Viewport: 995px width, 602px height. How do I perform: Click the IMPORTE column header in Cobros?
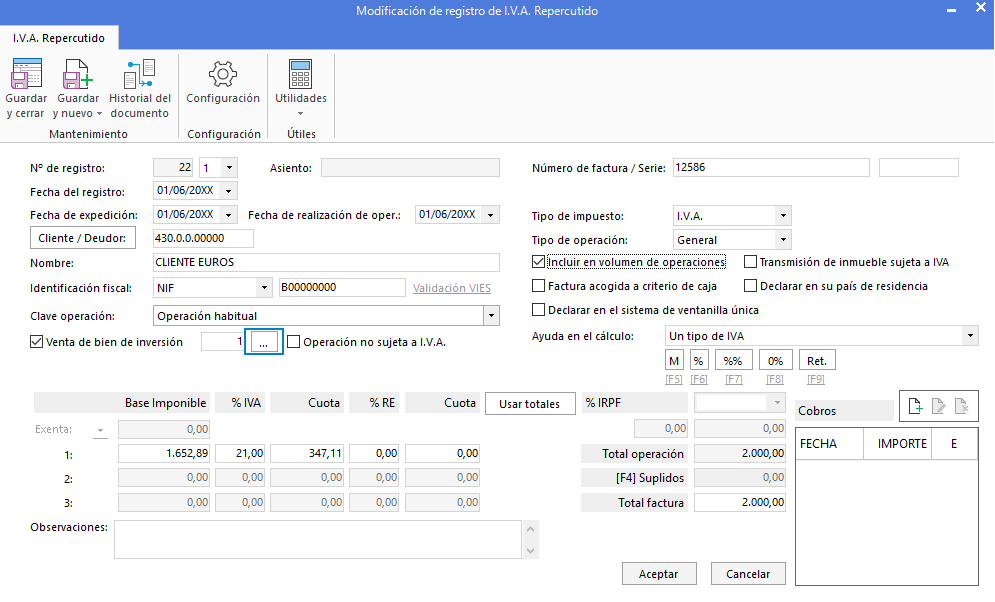(x=897, y=443)
